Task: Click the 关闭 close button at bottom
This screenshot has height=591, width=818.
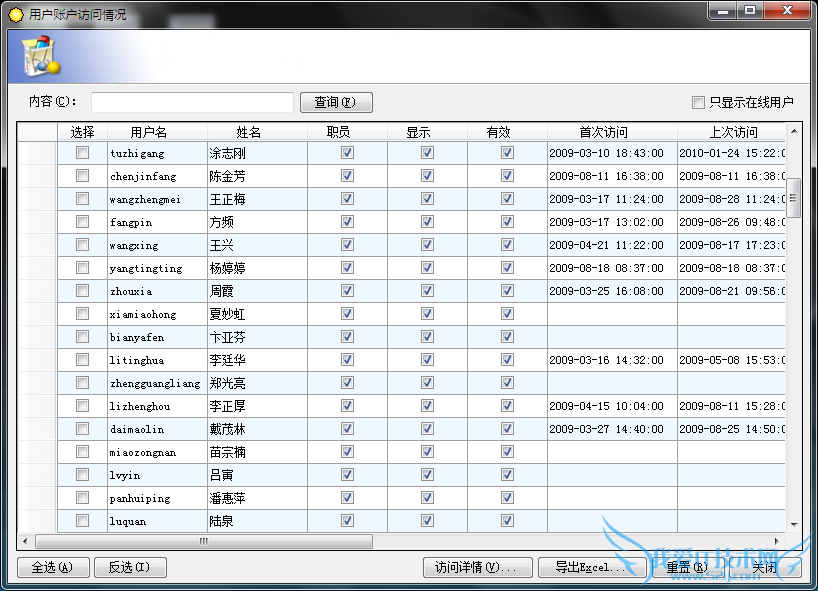Action: coord(764,567)
